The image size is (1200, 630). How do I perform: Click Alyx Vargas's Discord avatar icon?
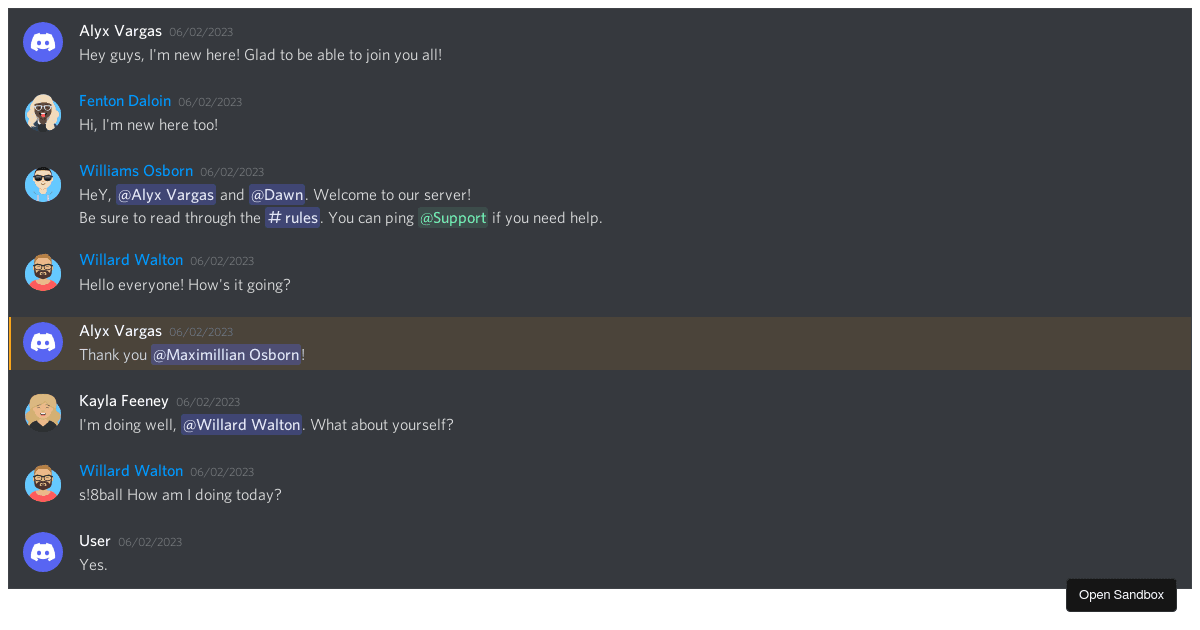pyautogui.click(x=43, y=42)
